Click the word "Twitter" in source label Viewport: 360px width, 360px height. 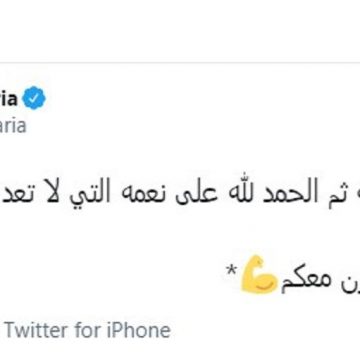[36, 331]
